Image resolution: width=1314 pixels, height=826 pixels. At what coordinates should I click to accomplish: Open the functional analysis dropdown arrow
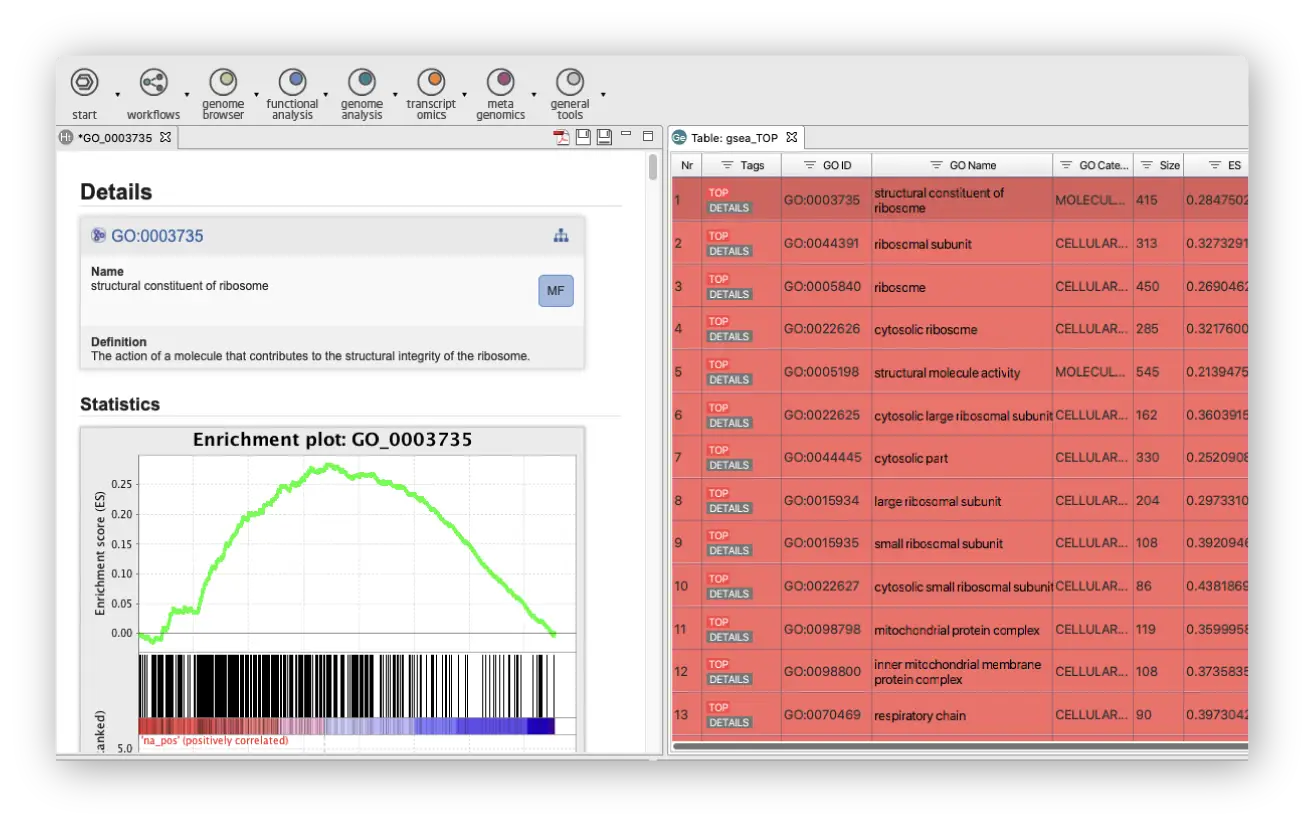325,95
